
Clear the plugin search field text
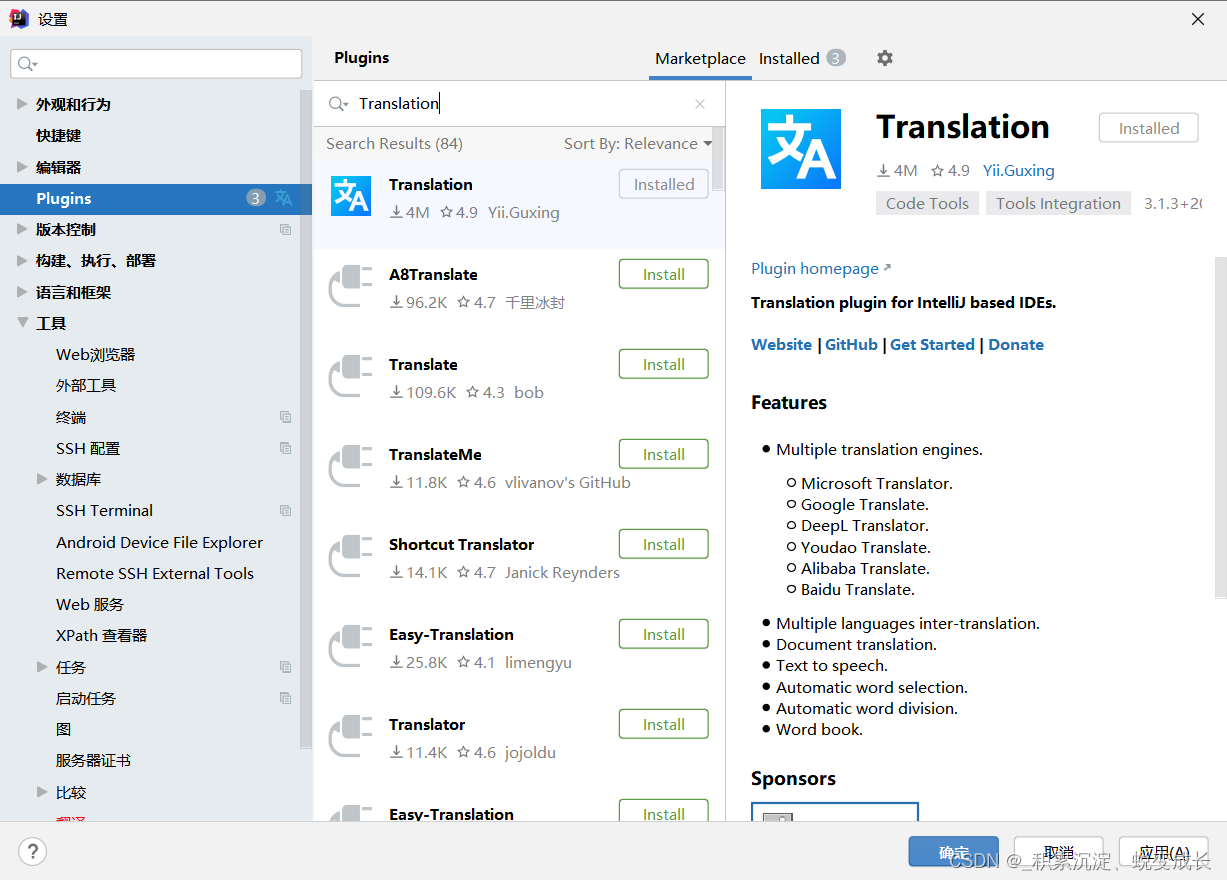tap(700, 104)
